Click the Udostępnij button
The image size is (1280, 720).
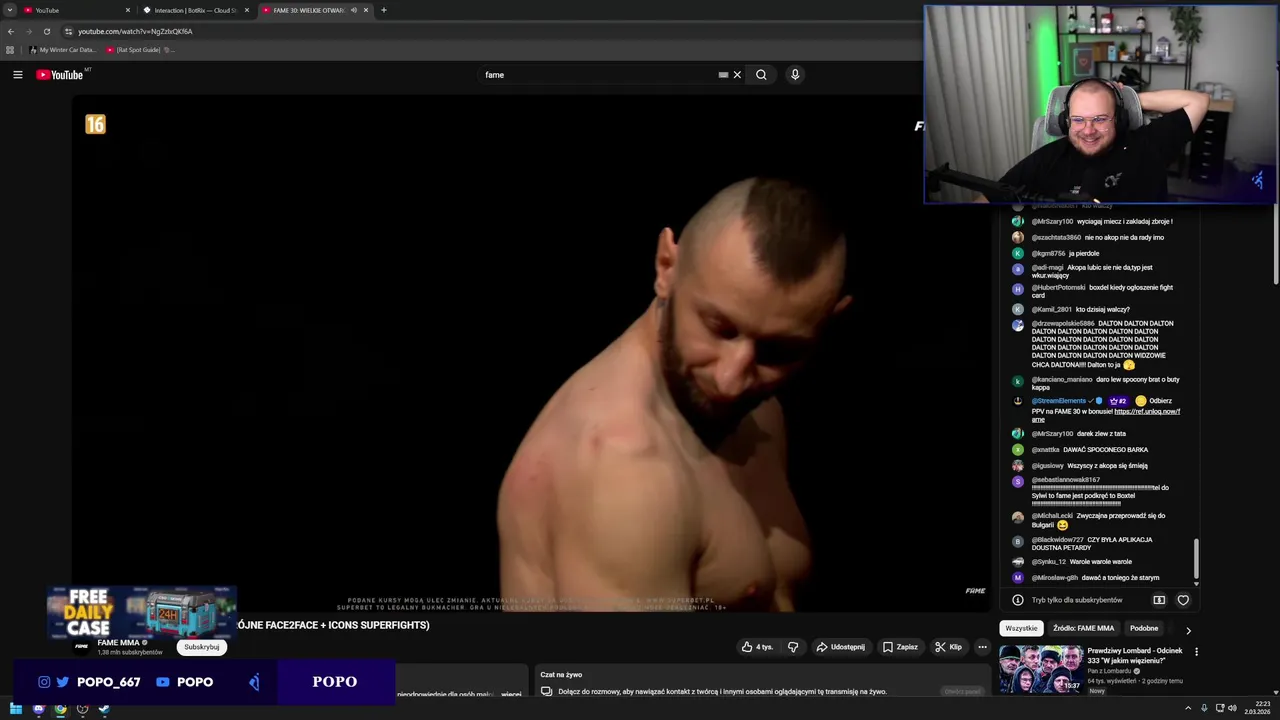tap(840, 647)
